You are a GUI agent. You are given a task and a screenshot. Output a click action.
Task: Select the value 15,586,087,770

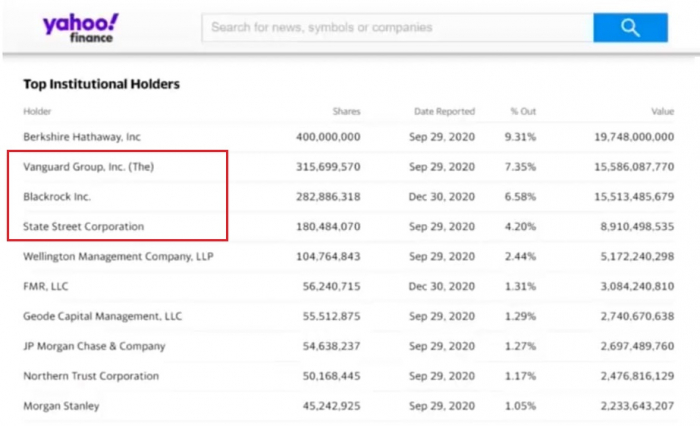click(x=634, y=167)
